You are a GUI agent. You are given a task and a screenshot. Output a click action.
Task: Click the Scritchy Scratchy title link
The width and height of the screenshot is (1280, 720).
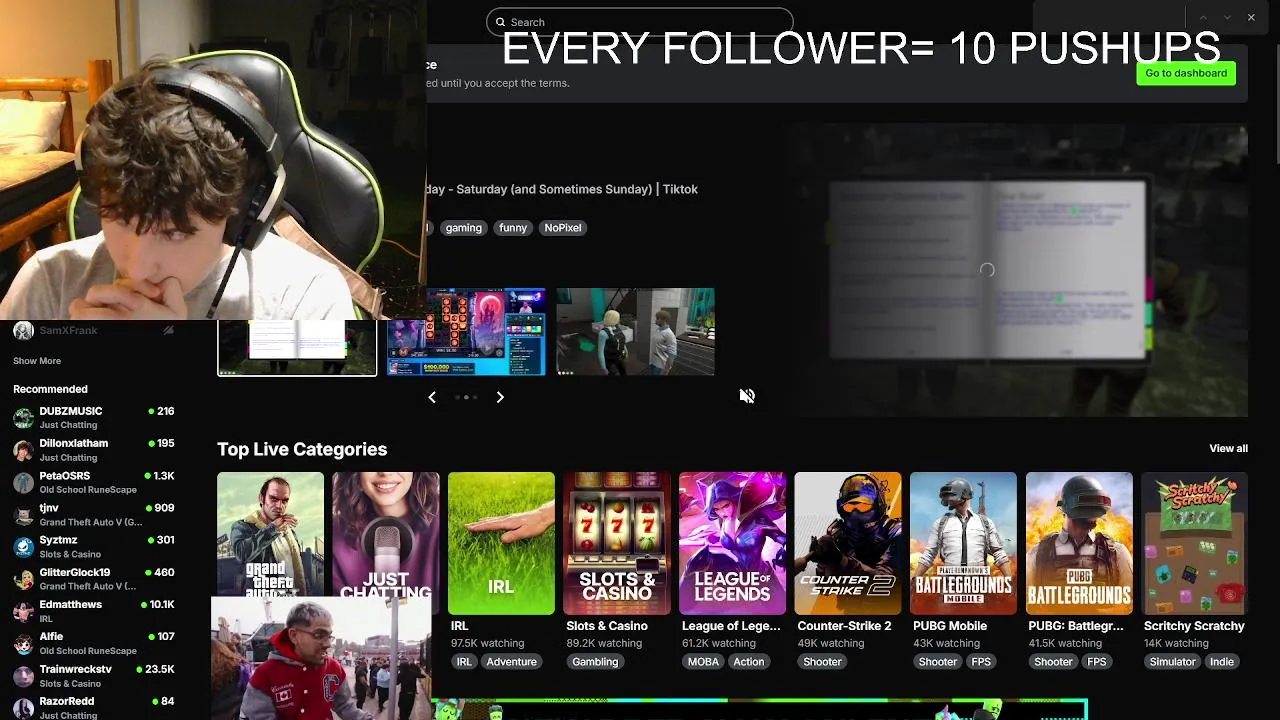click(1194, 626)
